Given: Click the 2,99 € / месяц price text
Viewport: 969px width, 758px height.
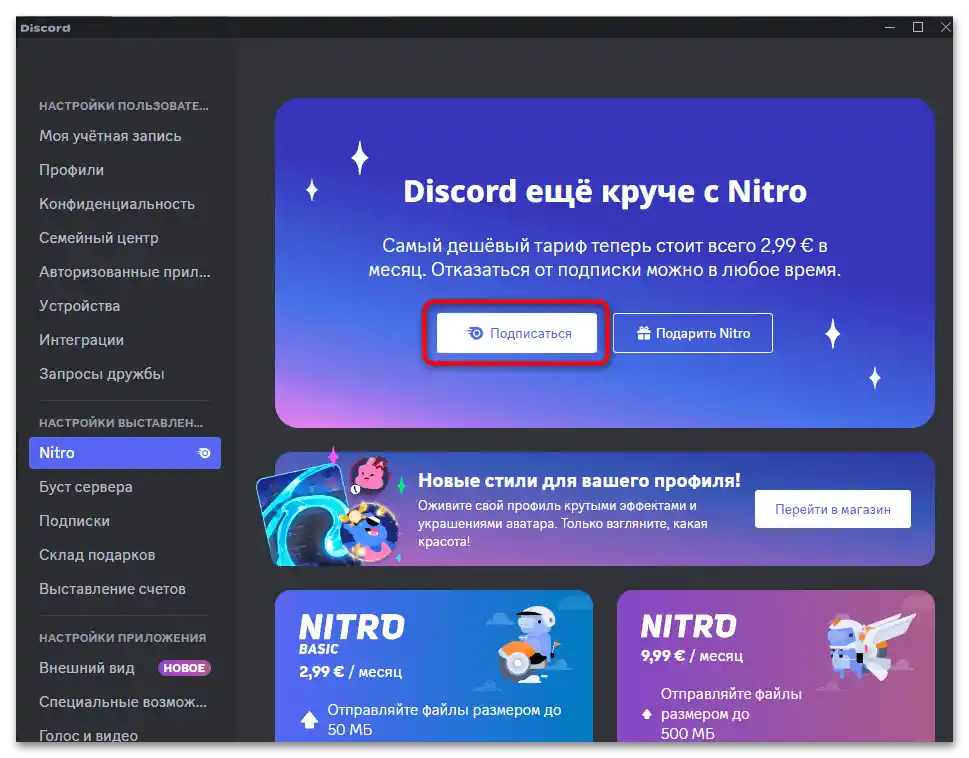Looking at the screenshot, I should [x=350, y=672].
